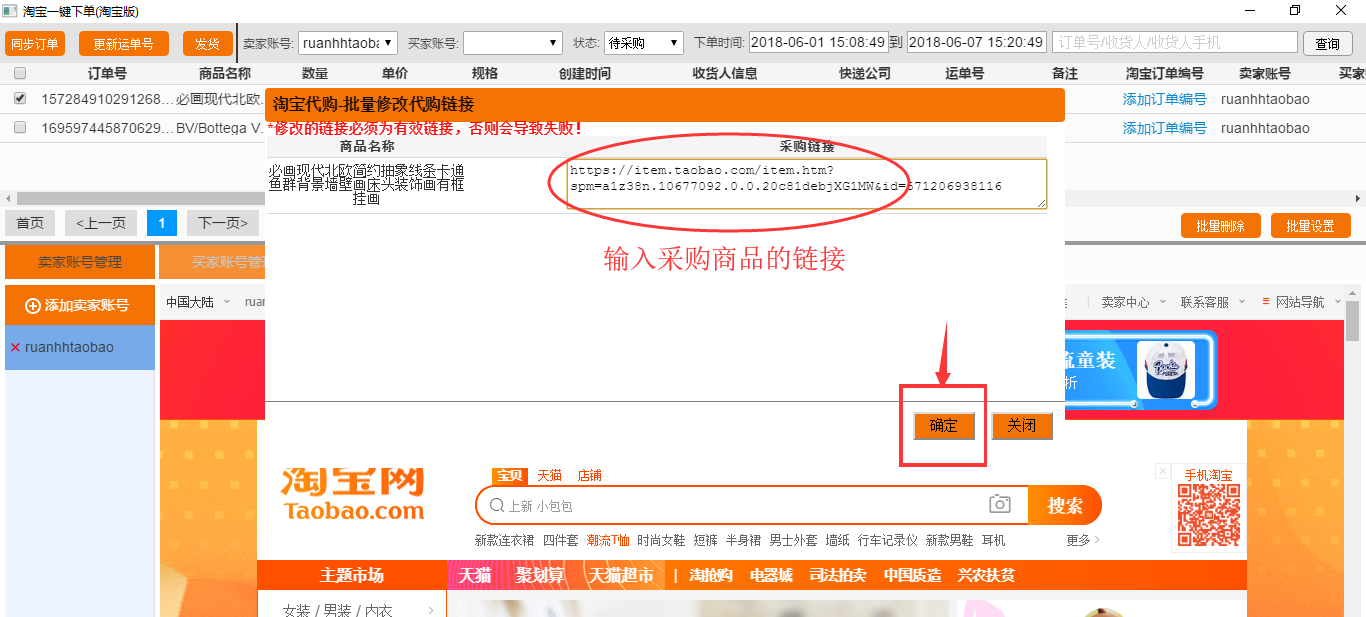1366x617 pixels.
Task: Toggle the select-all checkbox in table header
Action: (x=20, y=73)
